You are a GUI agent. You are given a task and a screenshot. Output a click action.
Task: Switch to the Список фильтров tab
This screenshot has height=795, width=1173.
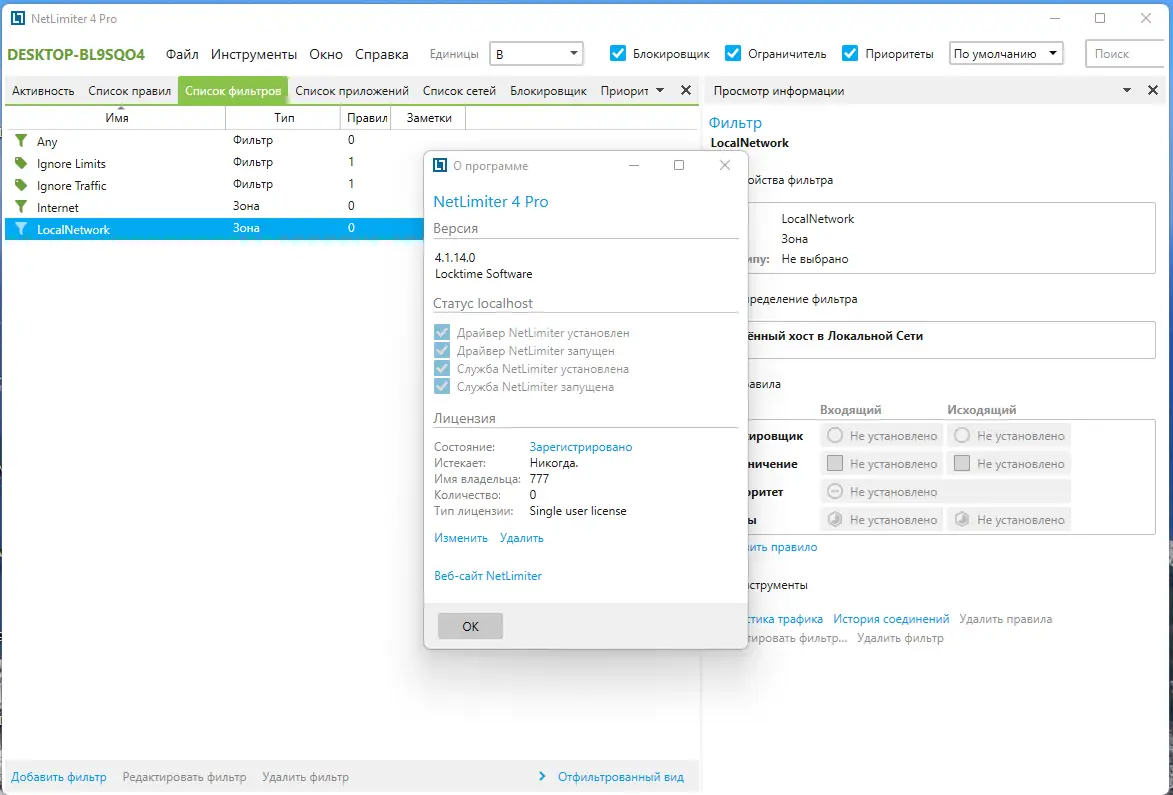point(233,90)
